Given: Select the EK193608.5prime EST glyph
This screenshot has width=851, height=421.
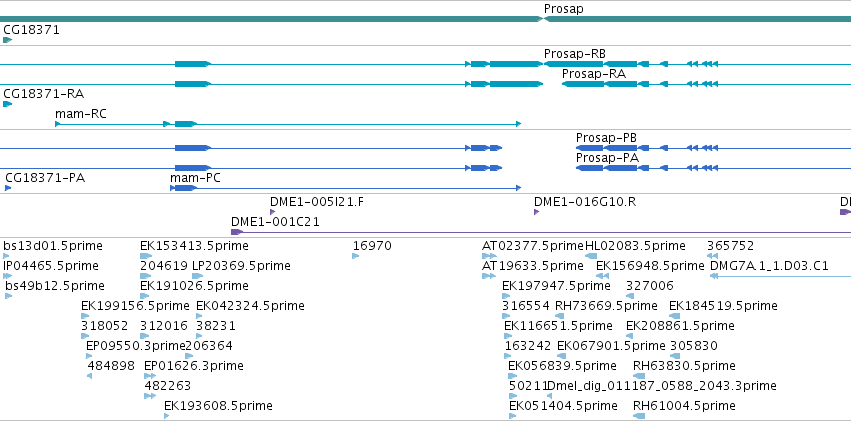Looking at the screenshot, I should pos(167,416).
